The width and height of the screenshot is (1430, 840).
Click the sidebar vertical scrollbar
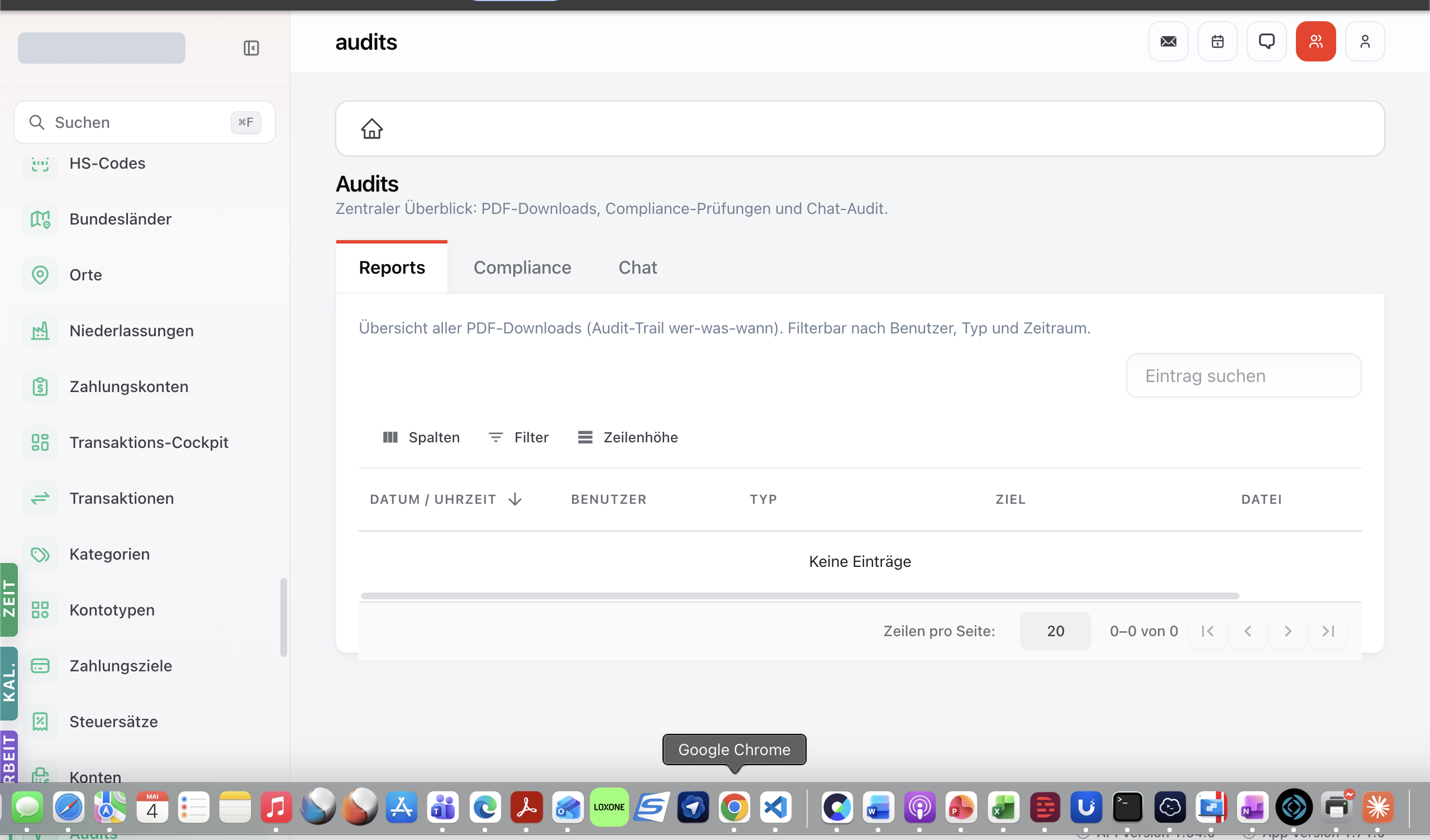[x=283, y=618]
